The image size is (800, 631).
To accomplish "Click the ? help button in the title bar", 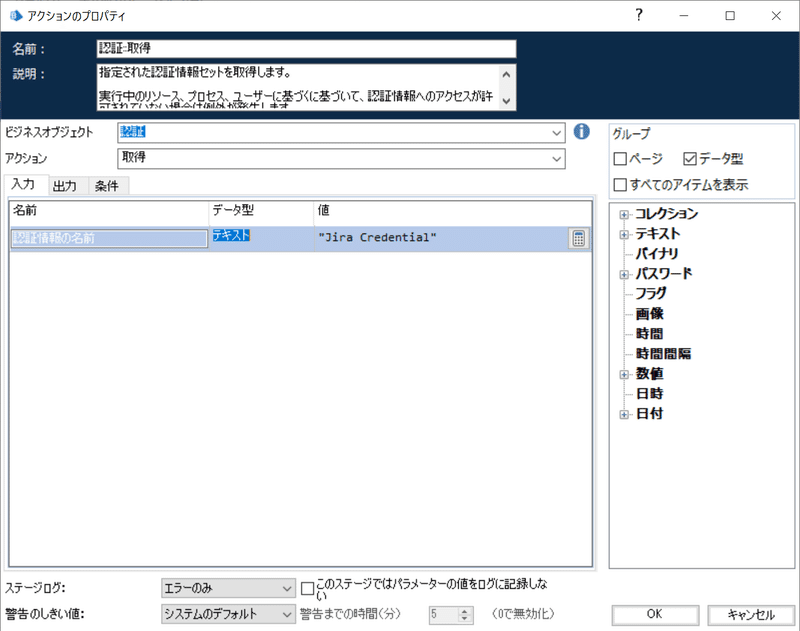I will click(x=639, y=15).
